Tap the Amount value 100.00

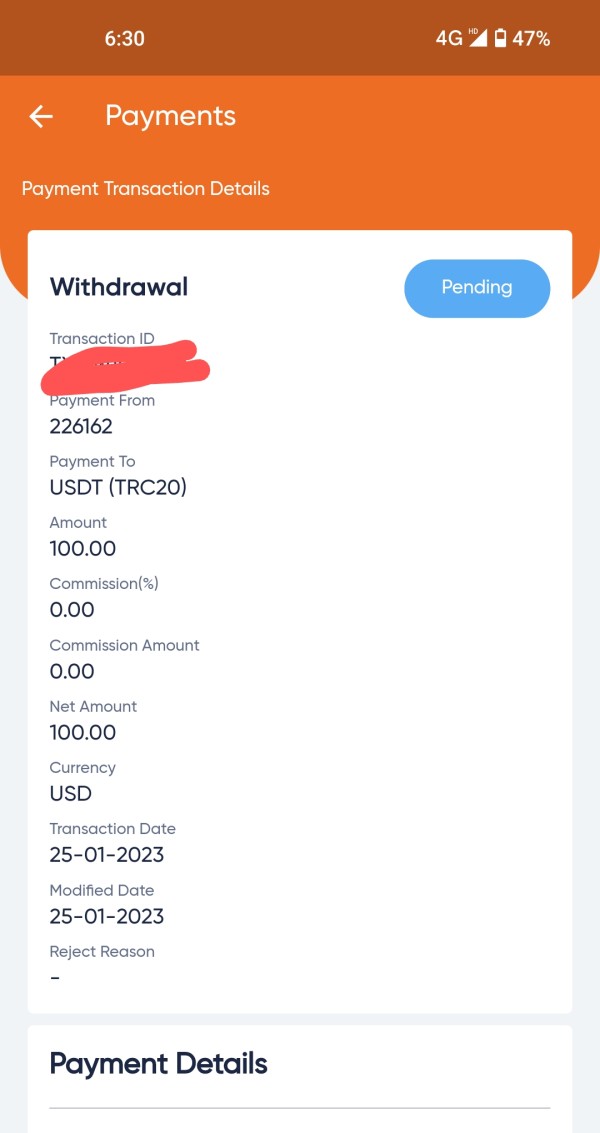(x=83, y=549)
